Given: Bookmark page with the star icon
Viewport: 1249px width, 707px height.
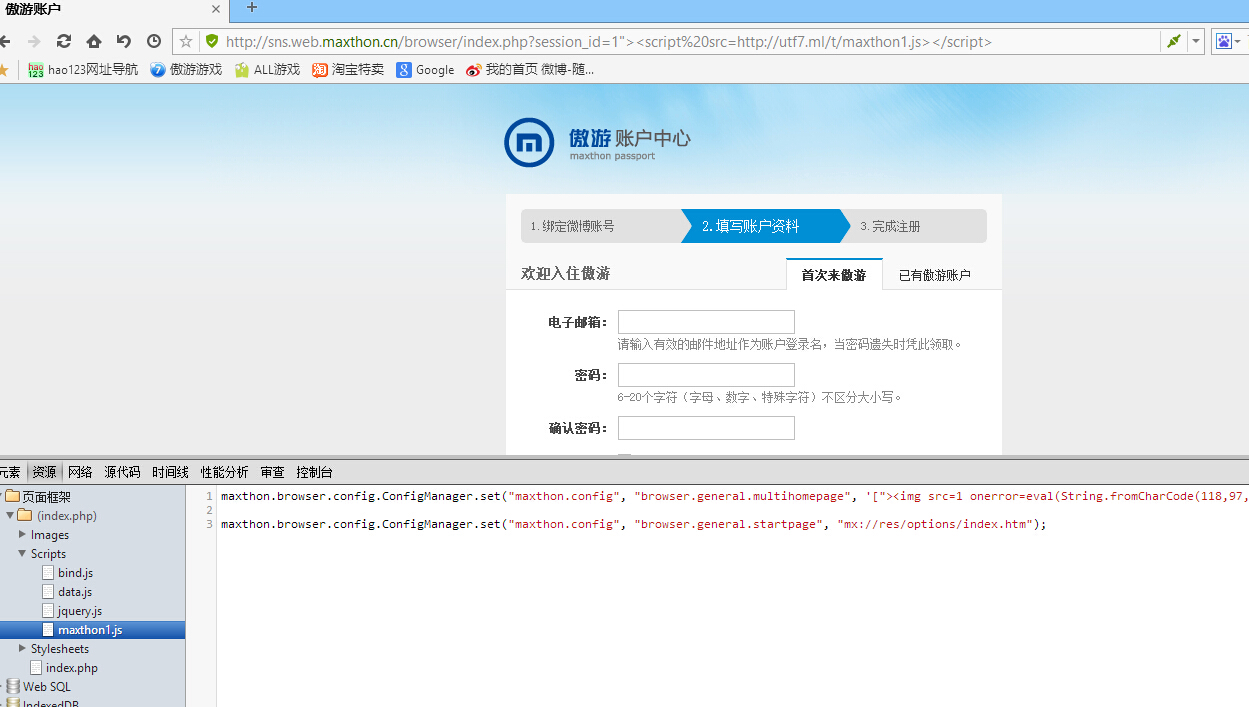Looking at the screenshot, I should (186, 41).
